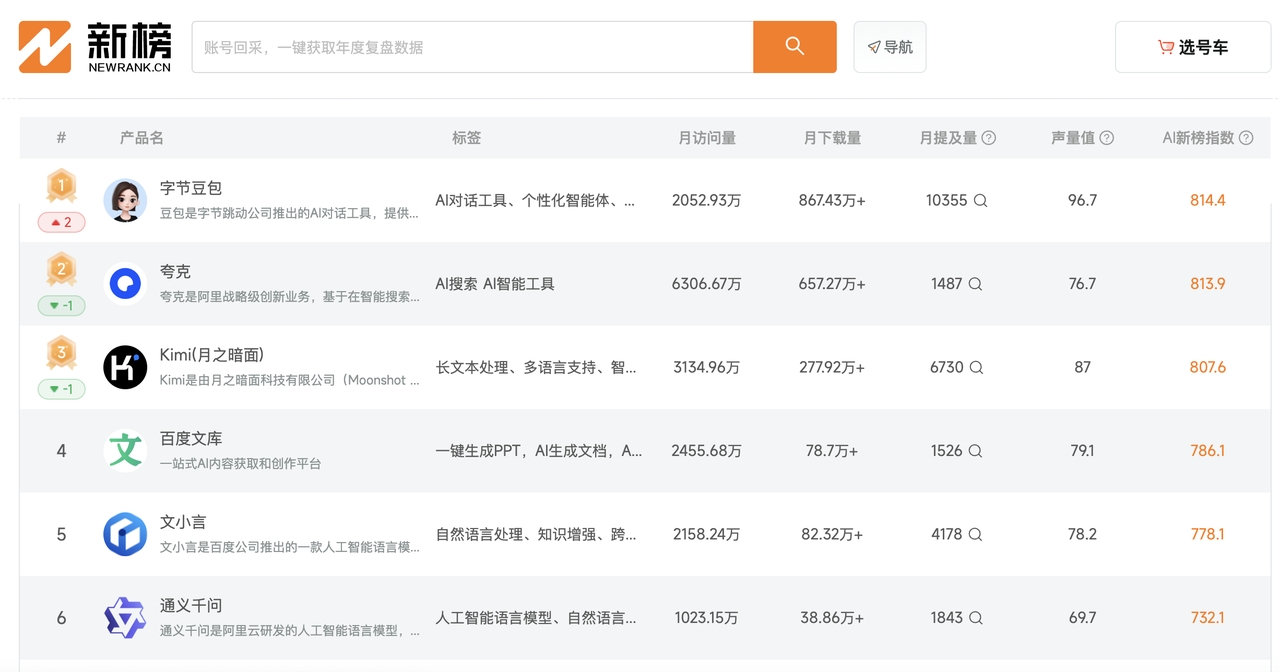The height and width of the screenshot is (672, 1280).
Task: Show help icon beside 声量值
Action: click(1107, 138)
